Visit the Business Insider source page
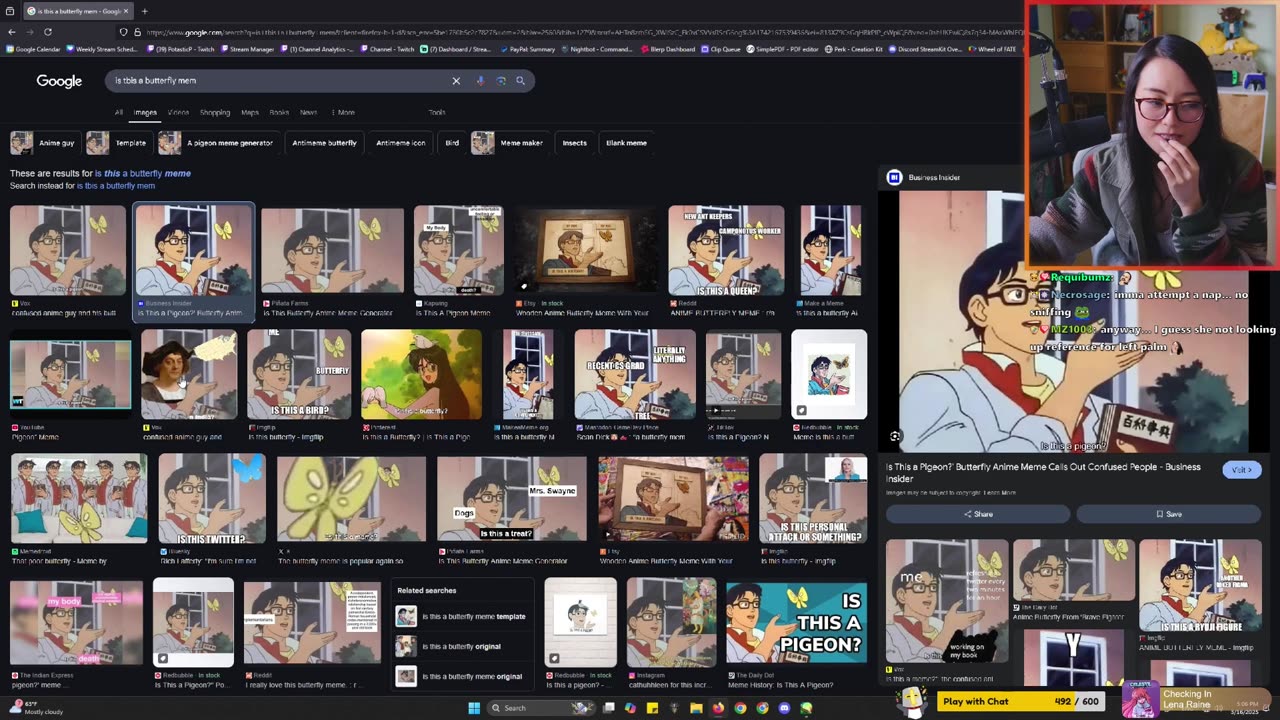Viewport: 1280px width, 720px height. [1241, 470]
